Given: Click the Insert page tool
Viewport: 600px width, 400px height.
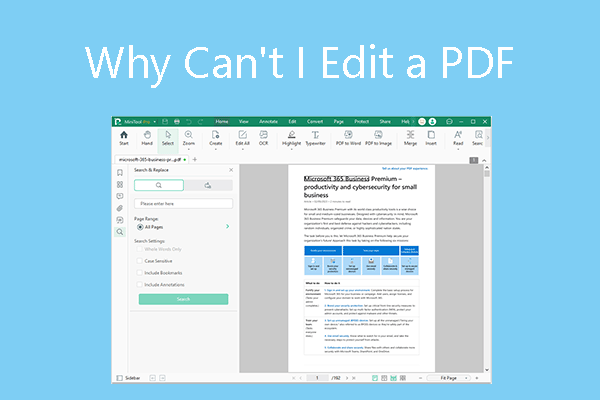Looking at the screenshot, I should pos(431,138).
